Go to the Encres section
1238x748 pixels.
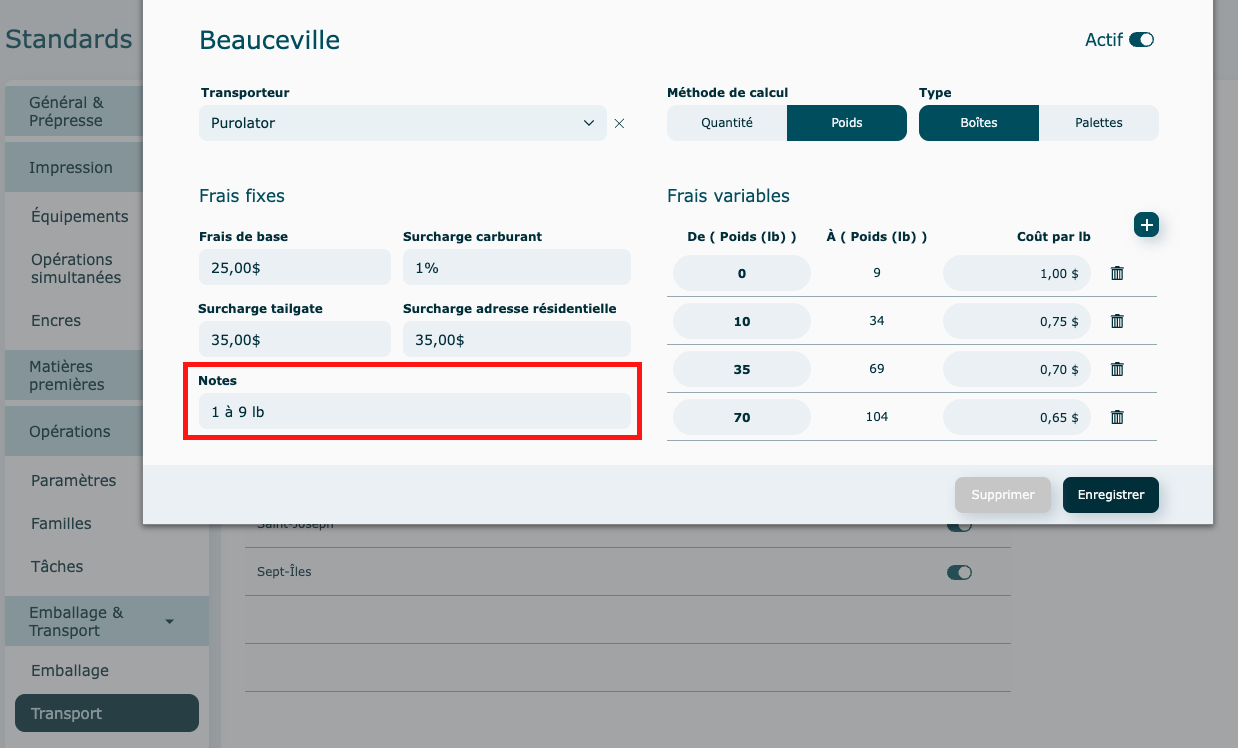pos(56,321)
